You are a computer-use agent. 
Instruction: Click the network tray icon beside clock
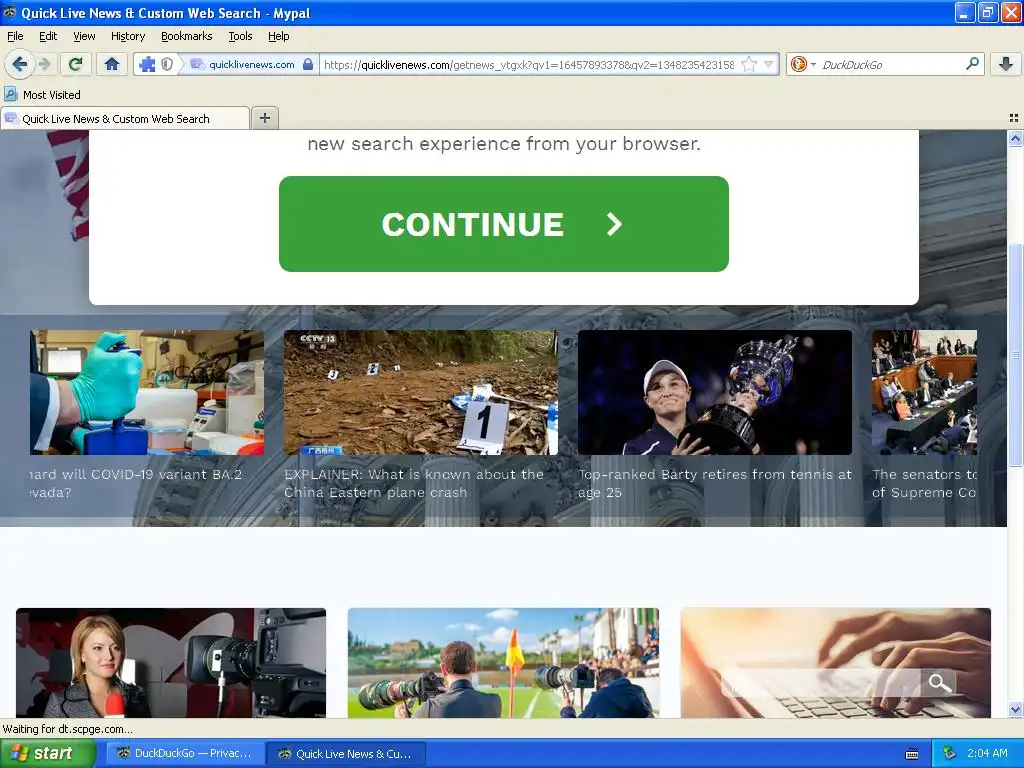(949, 754)
